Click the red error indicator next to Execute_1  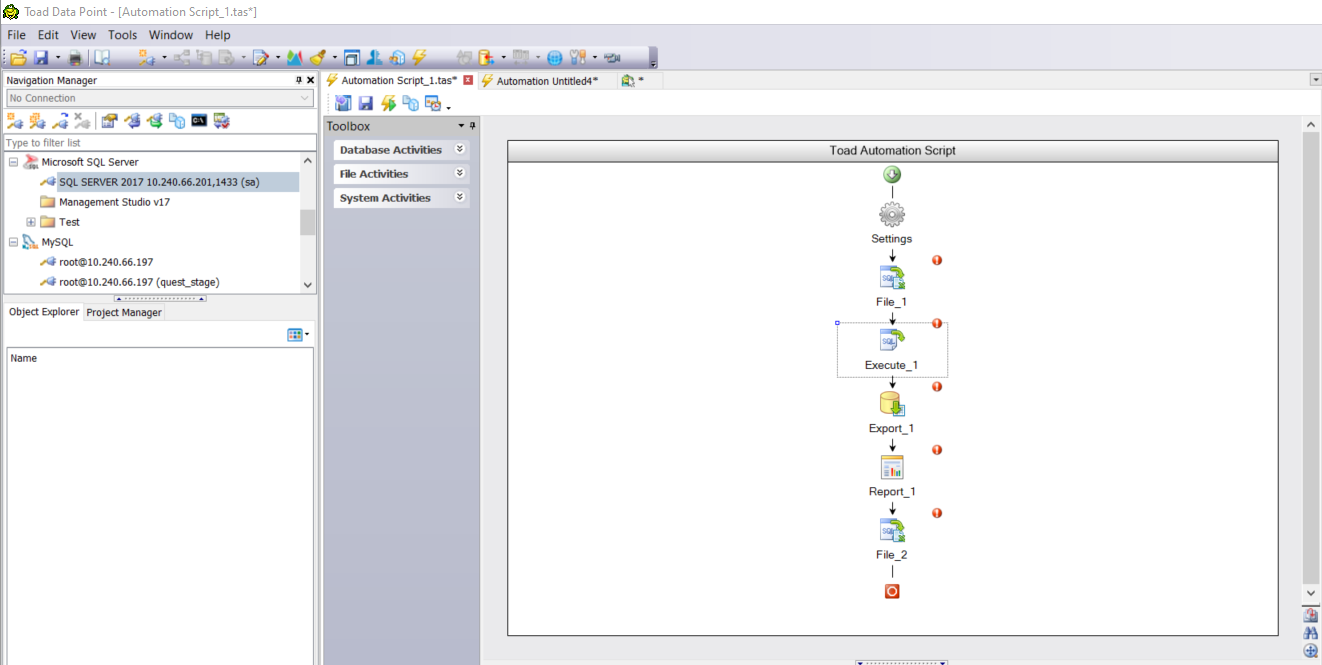[x=937, y=323]
